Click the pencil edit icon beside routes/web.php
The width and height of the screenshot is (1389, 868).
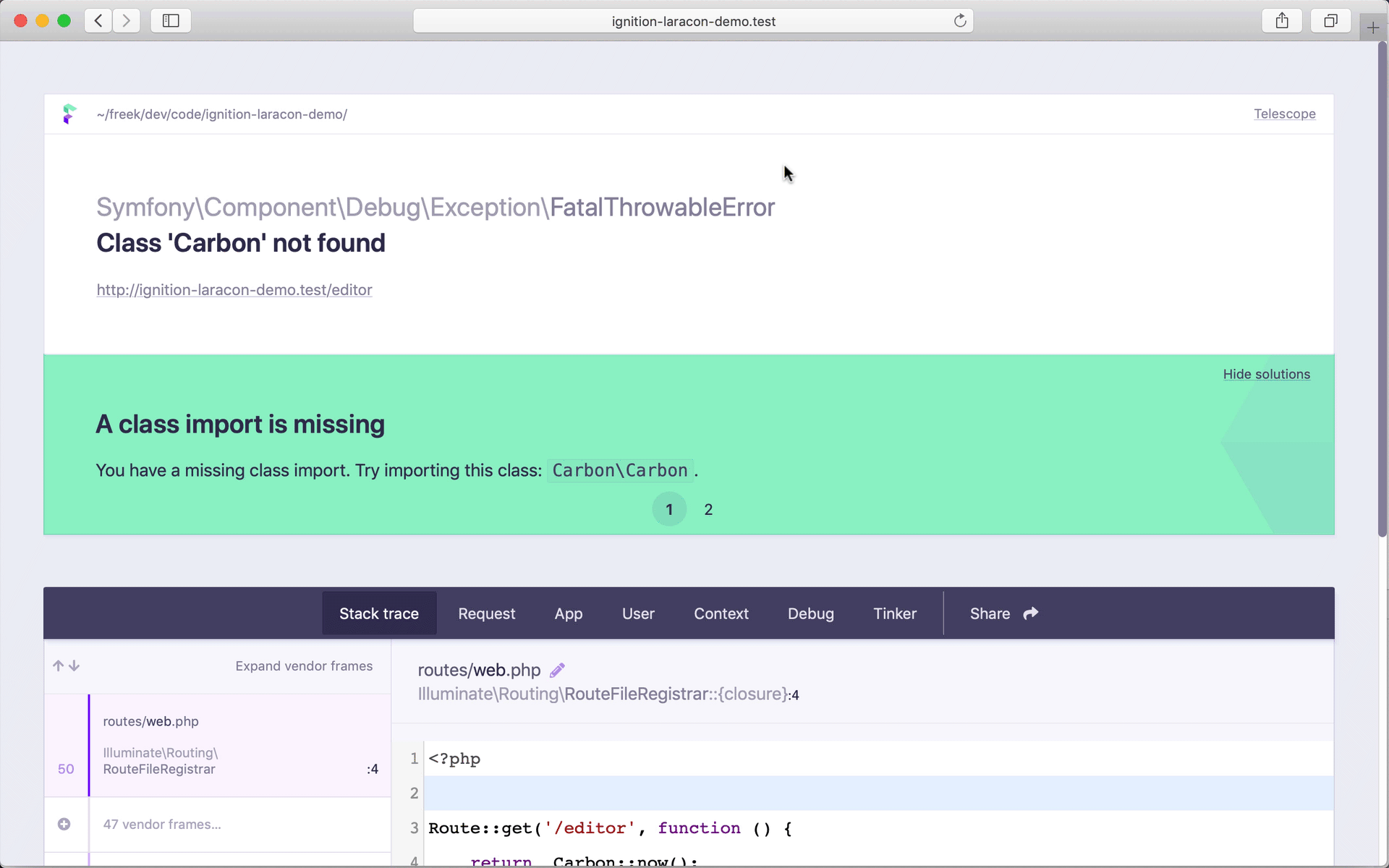(556, 671)
